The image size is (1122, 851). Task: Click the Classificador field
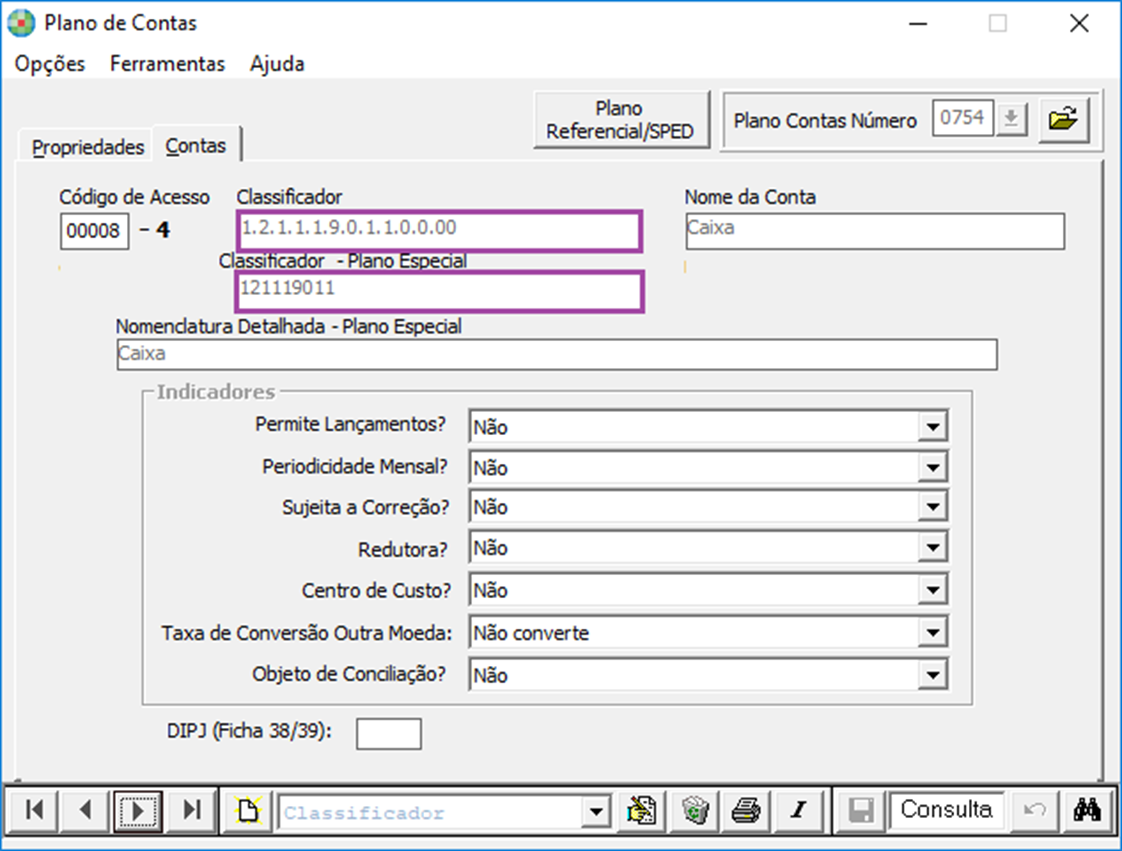tap(439, 230)
